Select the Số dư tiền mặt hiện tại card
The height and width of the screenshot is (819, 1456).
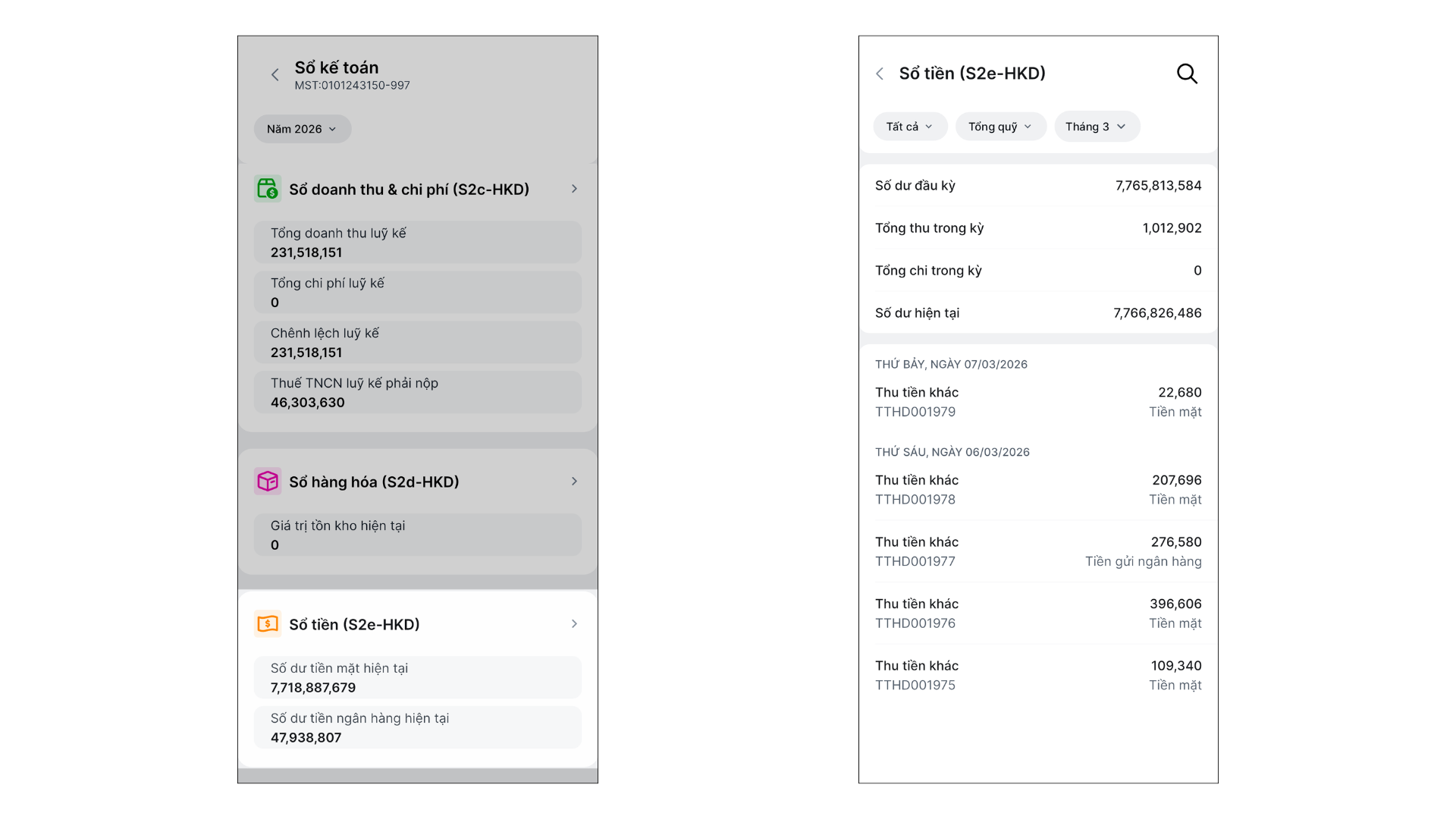(x=417, y=677)
